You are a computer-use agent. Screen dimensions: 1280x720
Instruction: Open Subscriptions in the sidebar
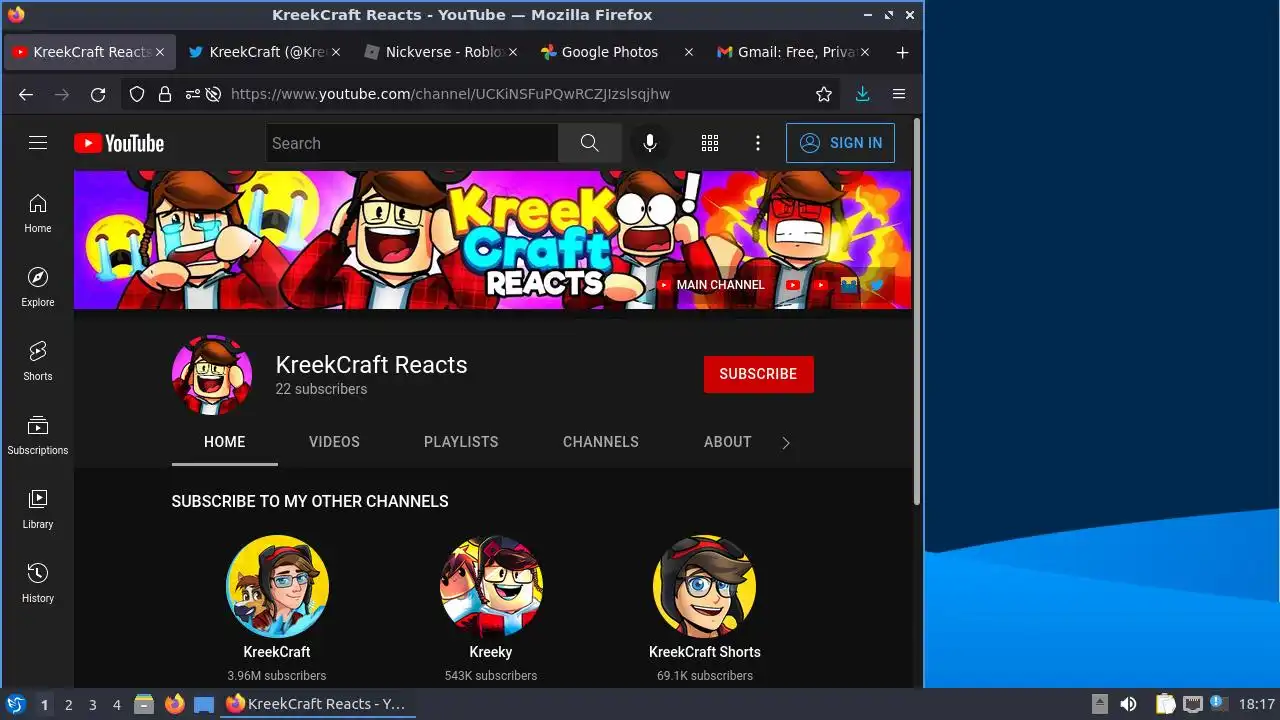38,435
